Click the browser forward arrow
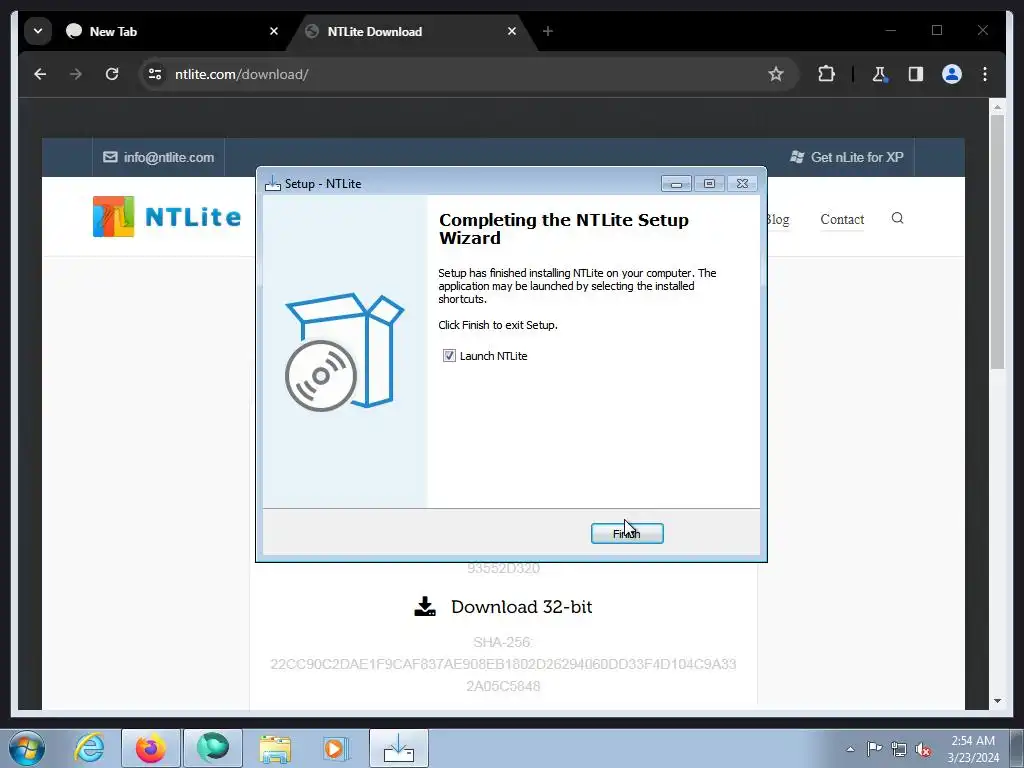 pos(76,74)
